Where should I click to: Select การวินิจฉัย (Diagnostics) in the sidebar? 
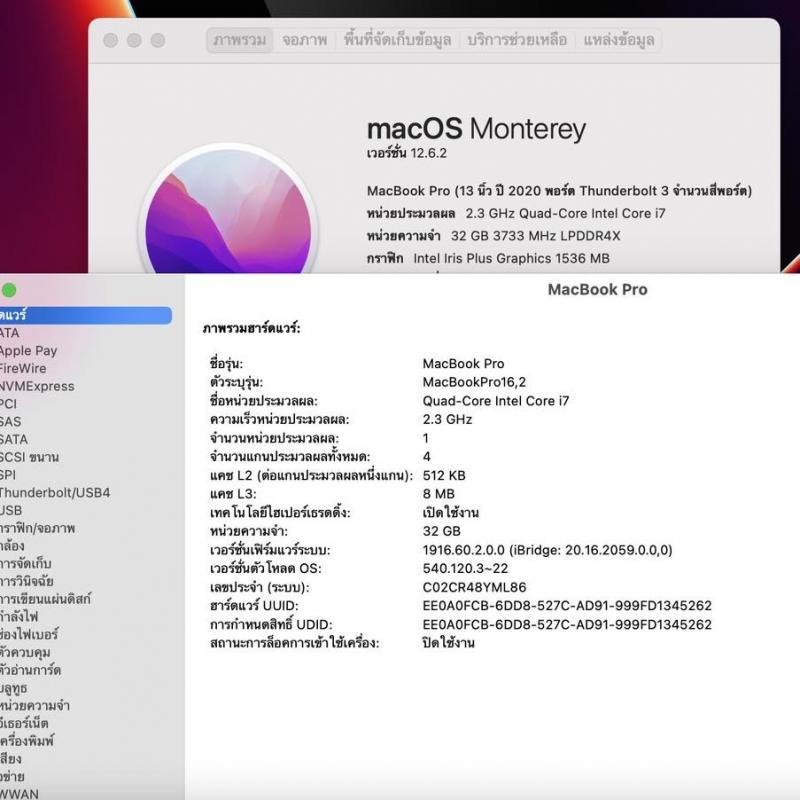(x=27, y=582)
